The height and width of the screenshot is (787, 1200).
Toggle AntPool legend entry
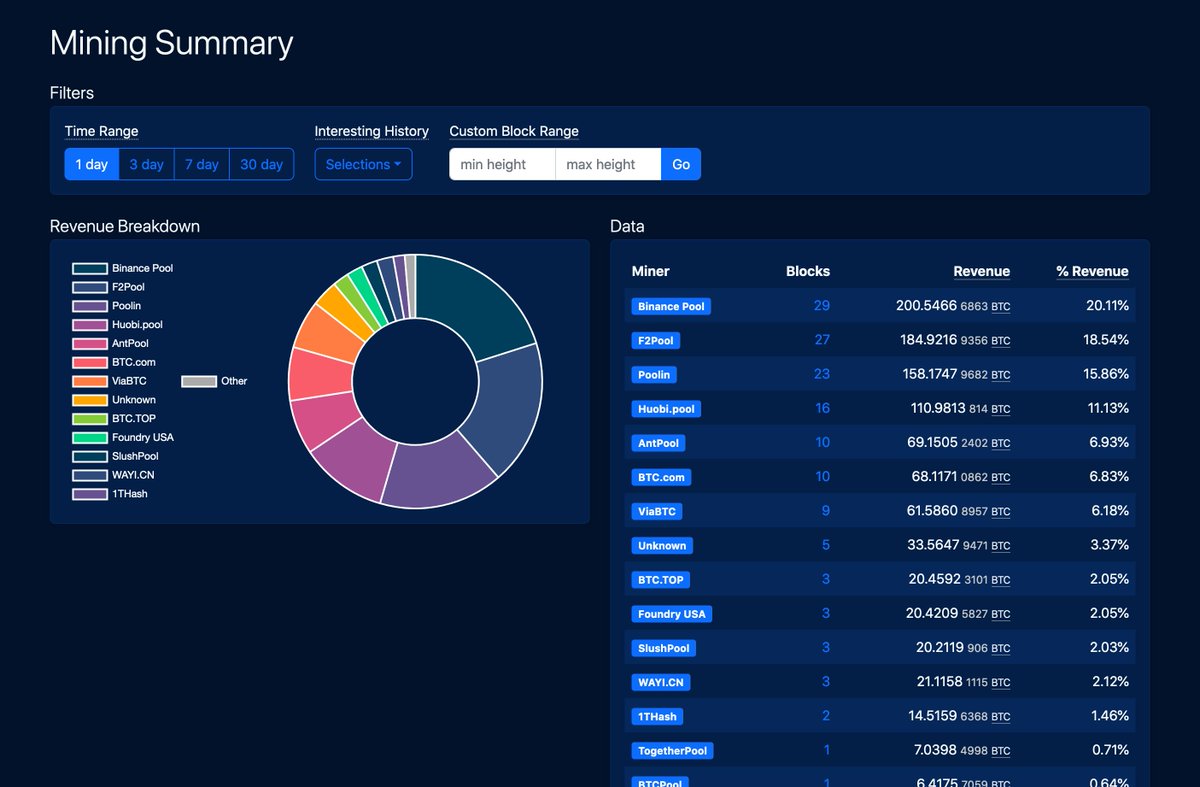(x=110, y=344)
